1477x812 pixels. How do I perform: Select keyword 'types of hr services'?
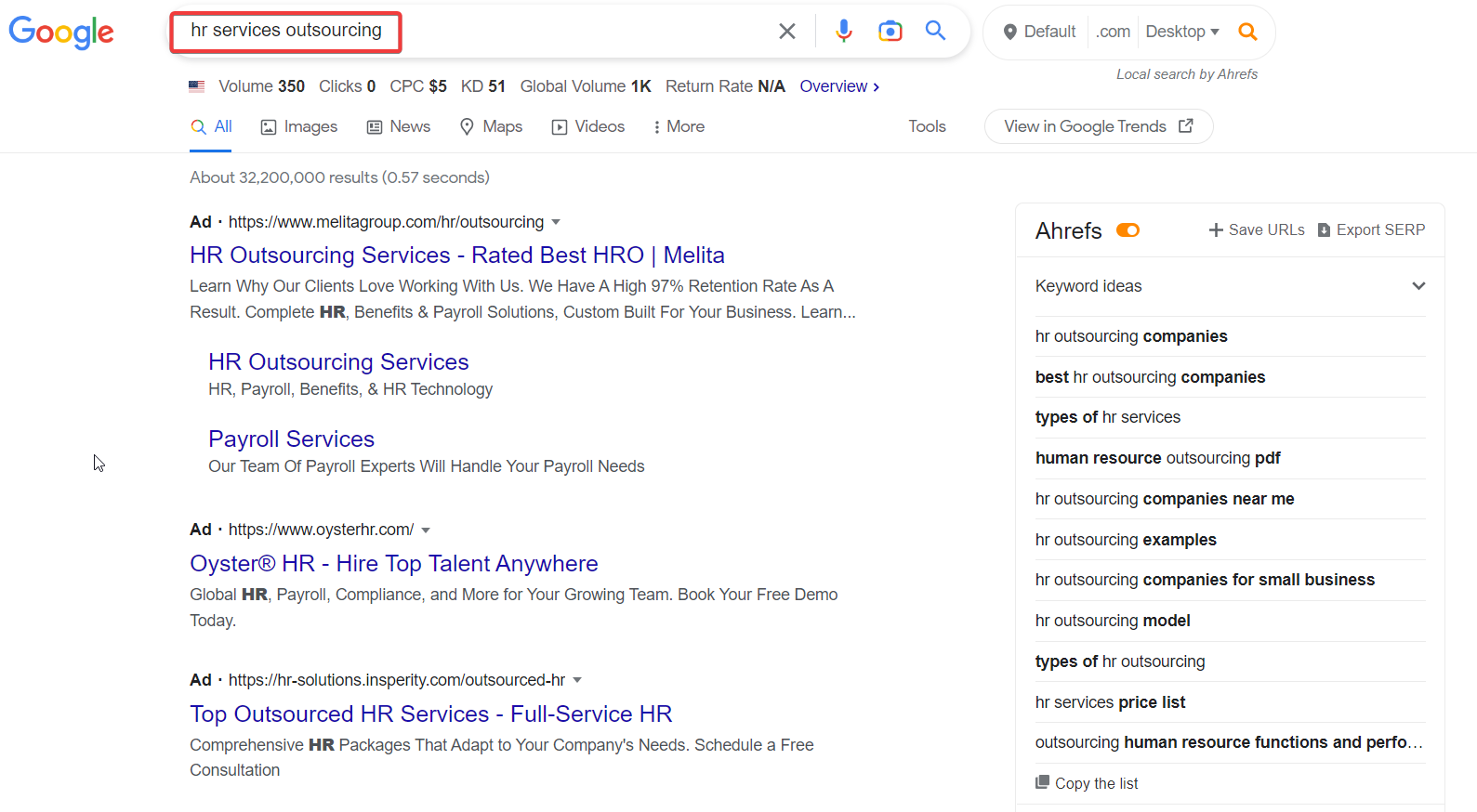point(1108,417)
